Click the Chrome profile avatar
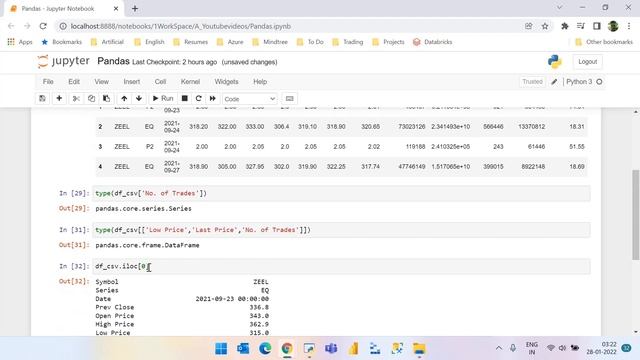 click(x=613, y=26)
